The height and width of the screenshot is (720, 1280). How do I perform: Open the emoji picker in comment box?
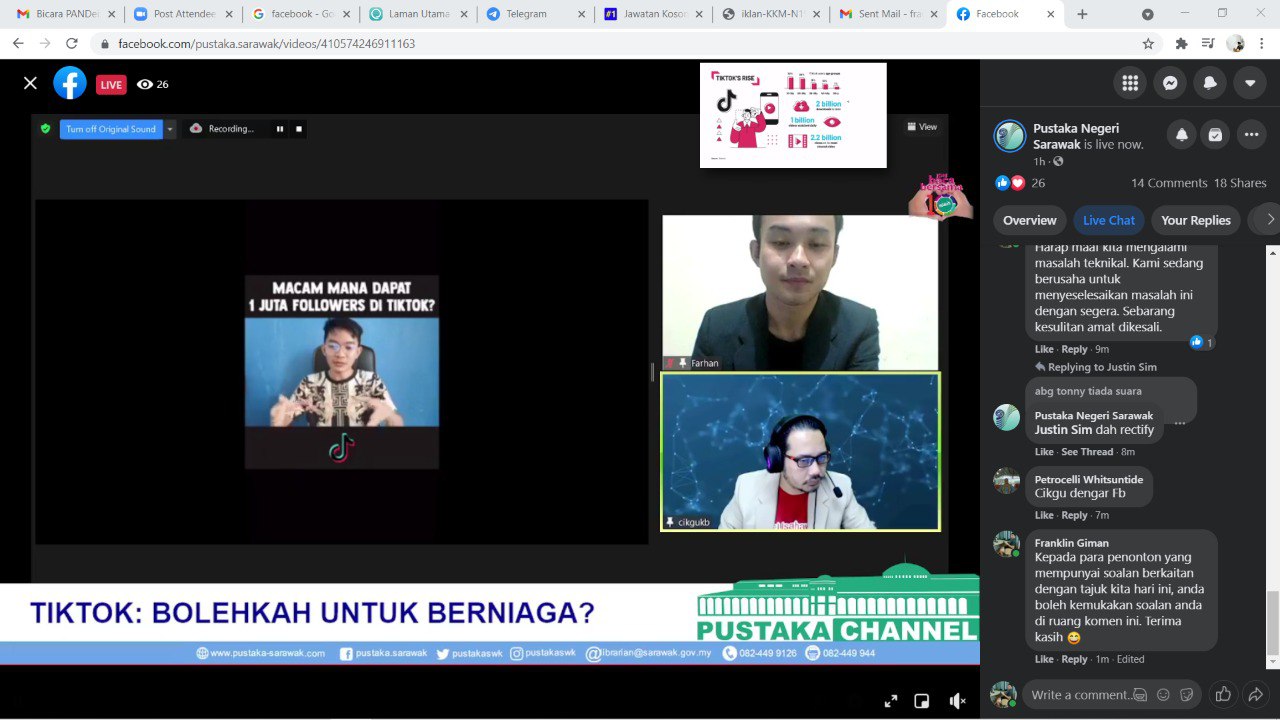point(1163,695)
